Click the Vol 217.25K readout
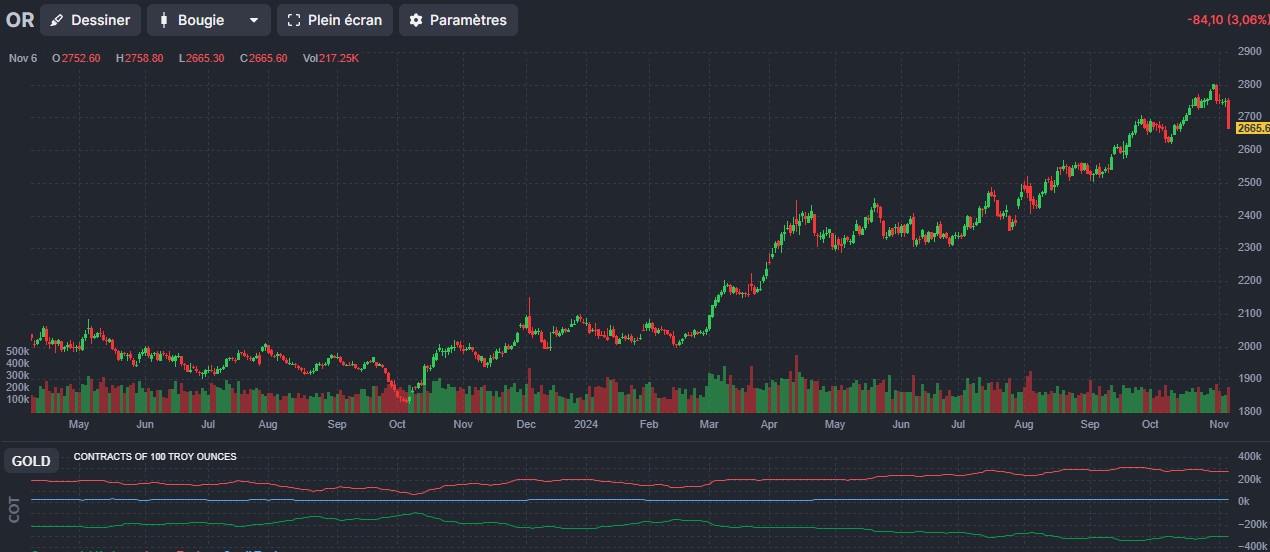The width and height of the screenshot is (1270, 552). pos(331,58)
